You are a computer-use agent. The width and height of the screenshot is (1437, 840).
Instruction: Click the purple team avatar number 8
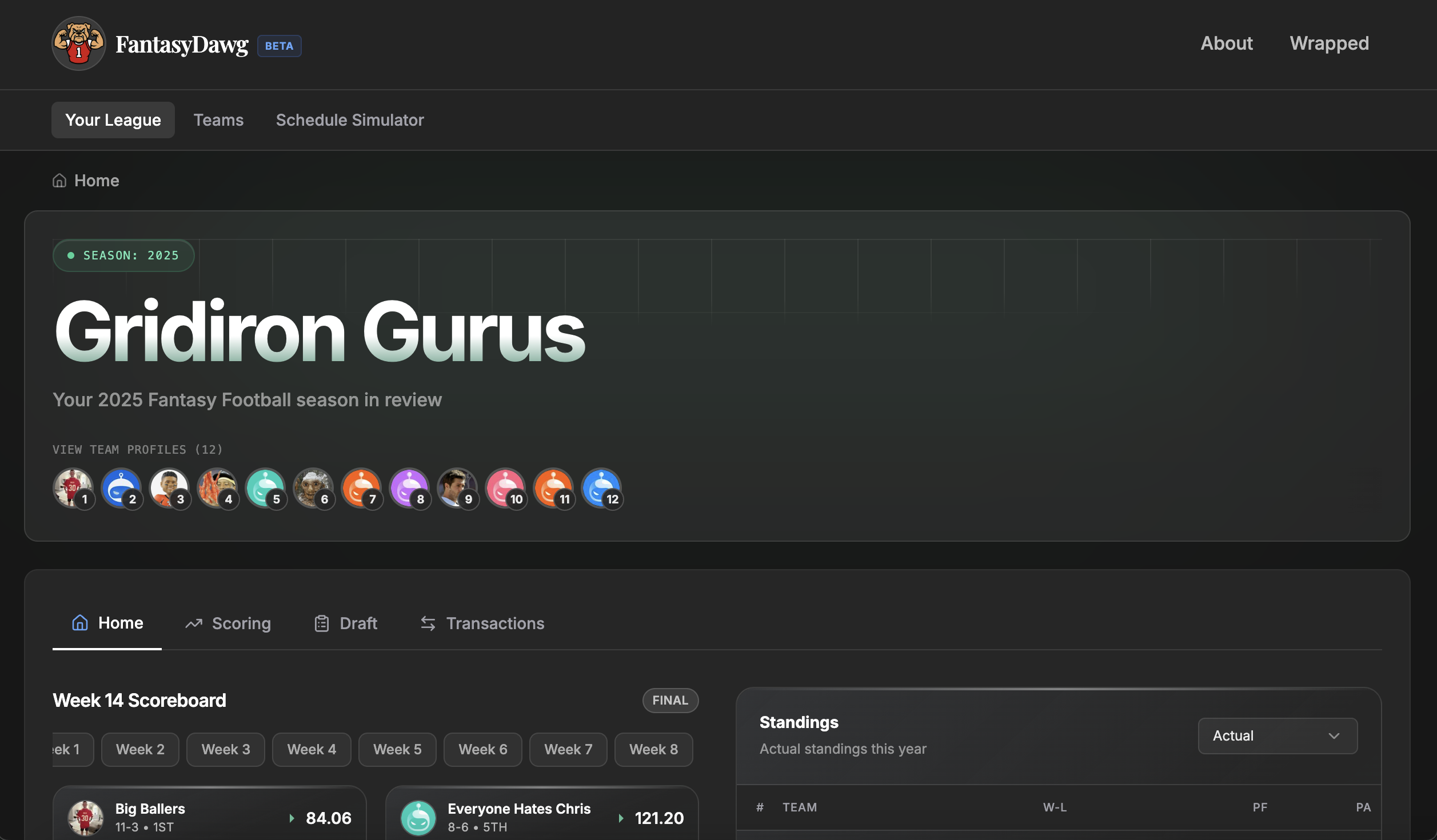click(409, 488)
